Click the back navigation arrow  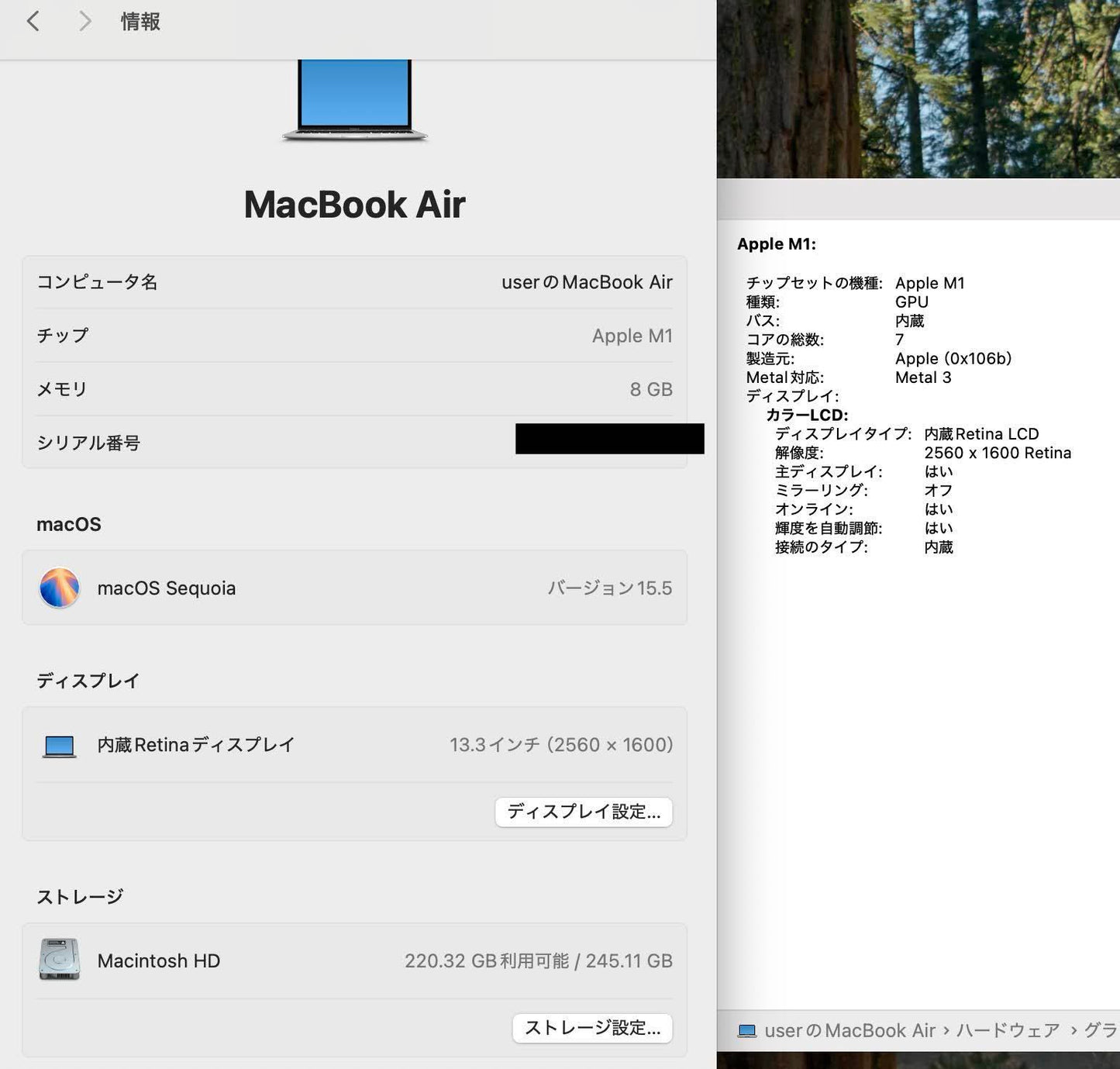point(33,21)
